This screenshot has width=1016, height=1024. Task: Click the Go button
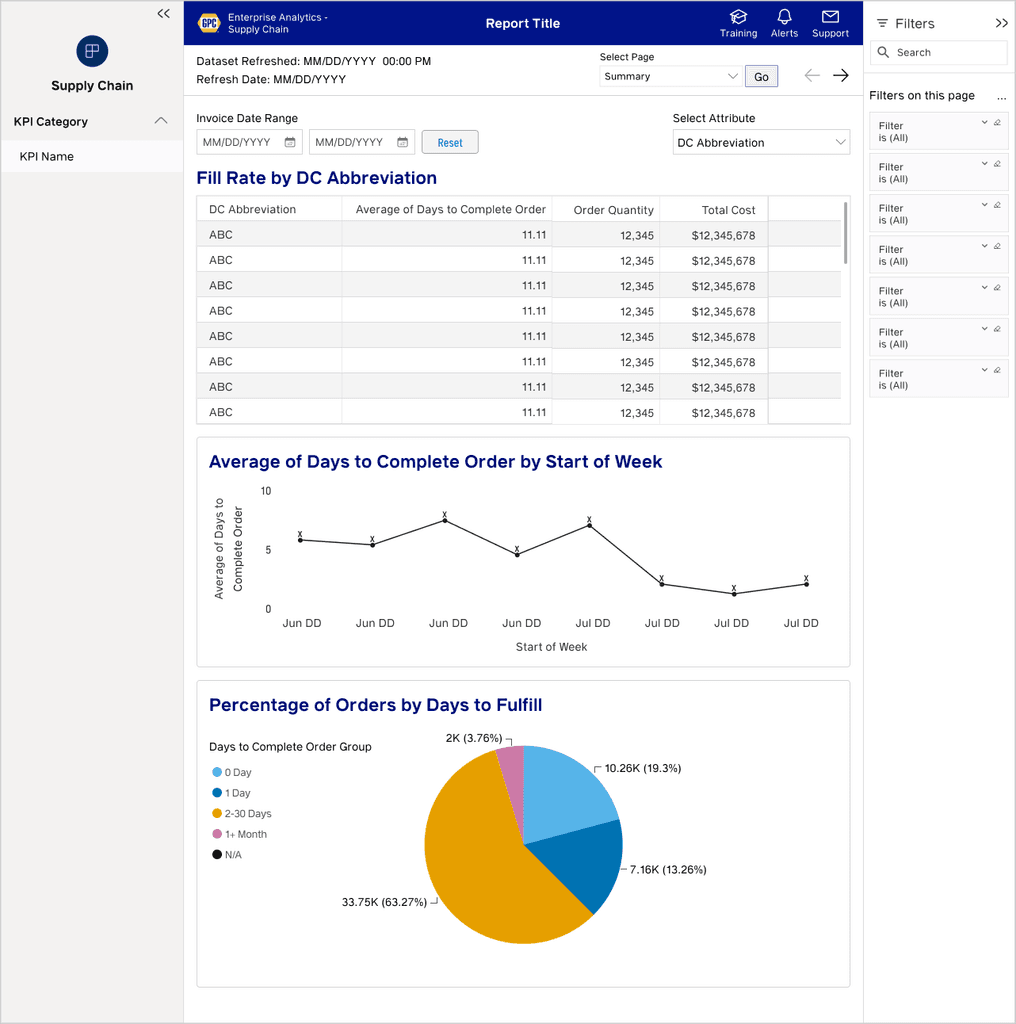[761, 76]
